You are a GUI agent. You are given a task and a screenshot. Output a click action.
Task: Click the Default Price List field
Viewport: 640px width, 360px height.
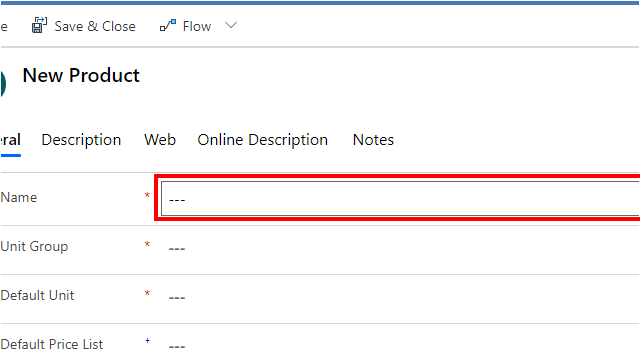[402, 346]
